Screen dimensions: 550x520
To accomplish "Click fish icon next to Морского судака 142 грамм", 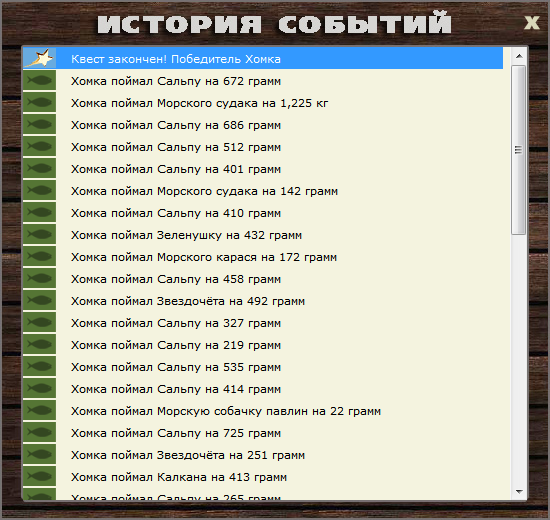I will pyautogui.click(x=39, y=190).
